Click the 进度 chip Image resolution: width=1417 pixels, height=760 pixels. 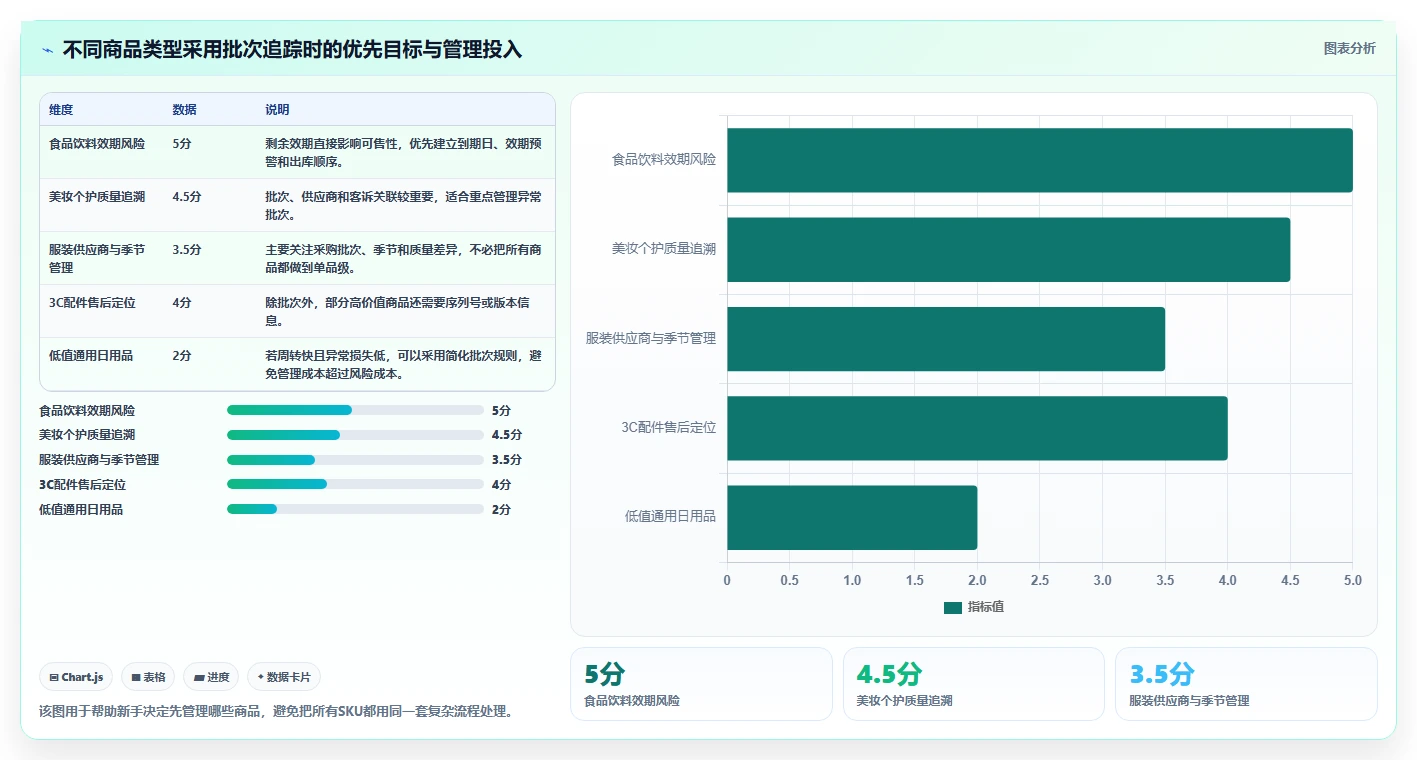coord(211,677)
